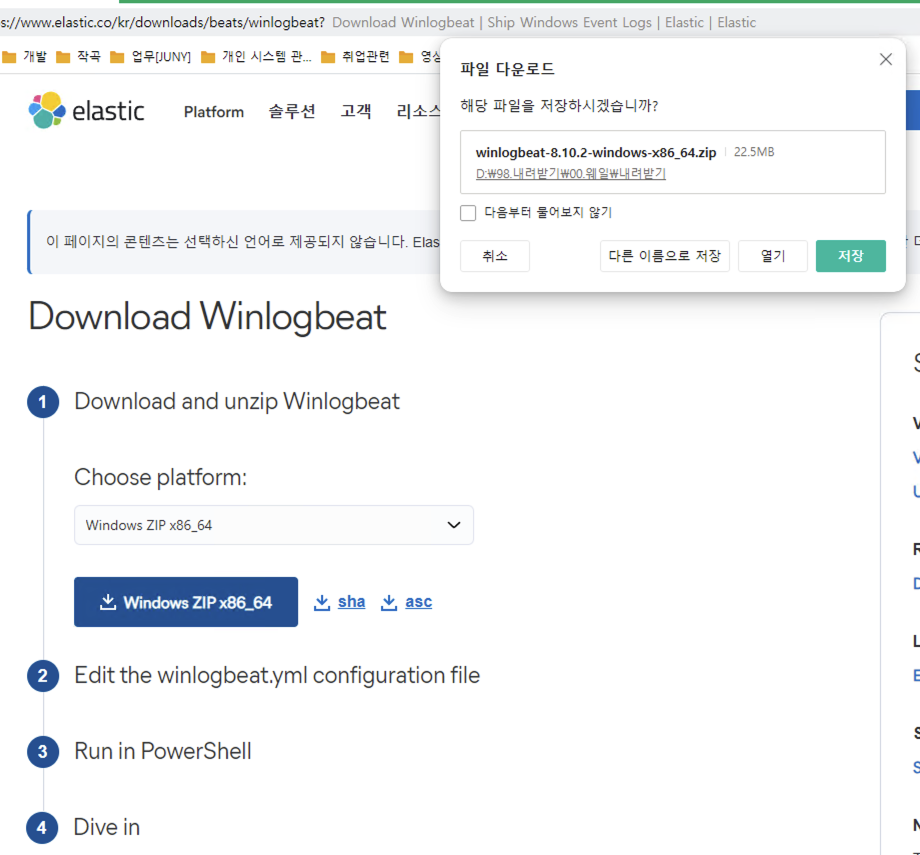Open the 솔루션 menu
The height and width of the screenshot is (855, 920).
(292, 111)
